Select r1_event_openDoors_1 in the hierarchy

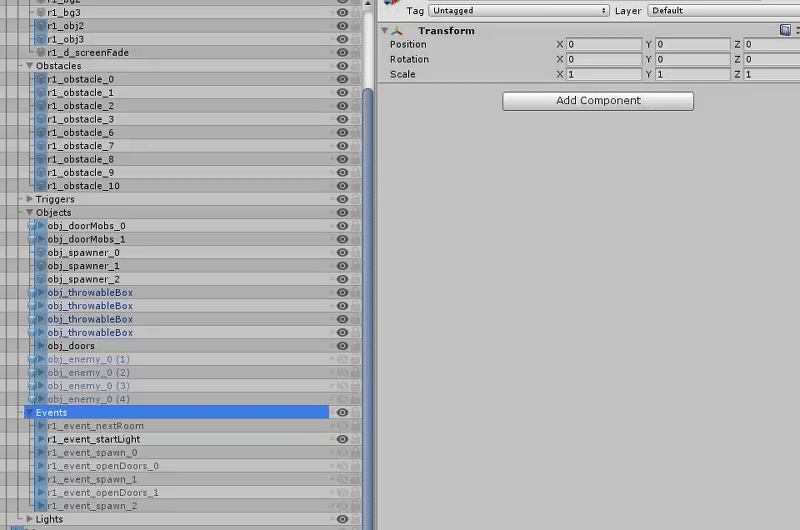(x=103, y=492)
